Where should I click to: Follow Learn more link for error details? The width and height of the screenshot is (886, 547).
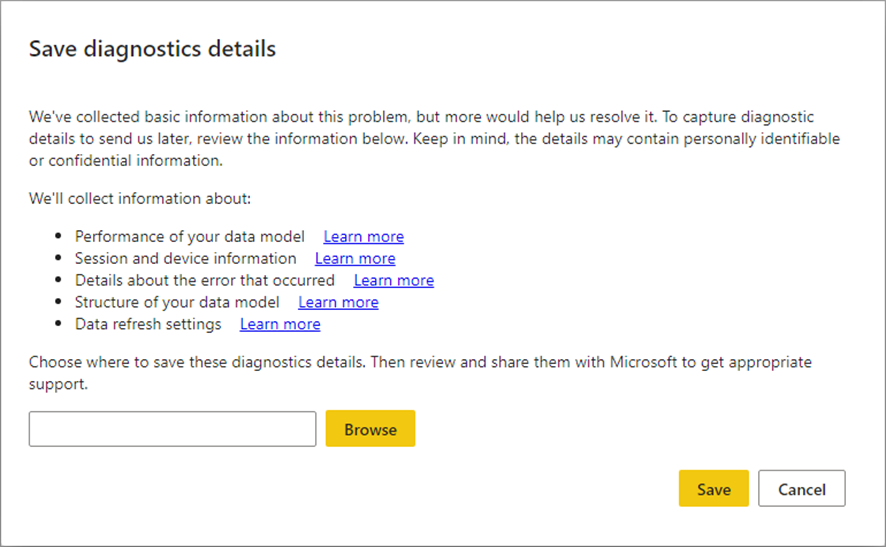393,281
